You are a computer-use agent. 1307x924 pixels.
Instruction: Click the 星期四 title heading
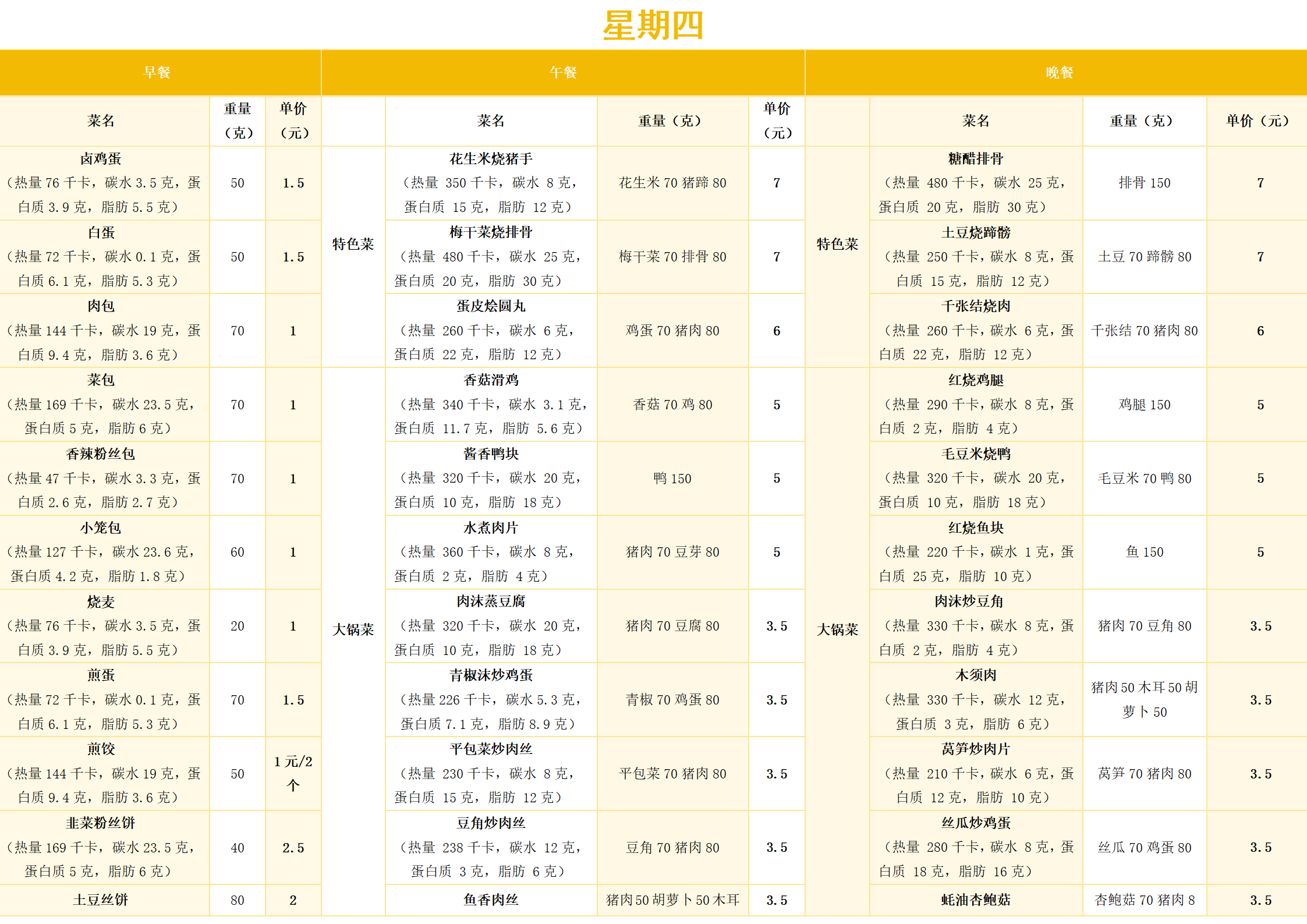(653, 26)
